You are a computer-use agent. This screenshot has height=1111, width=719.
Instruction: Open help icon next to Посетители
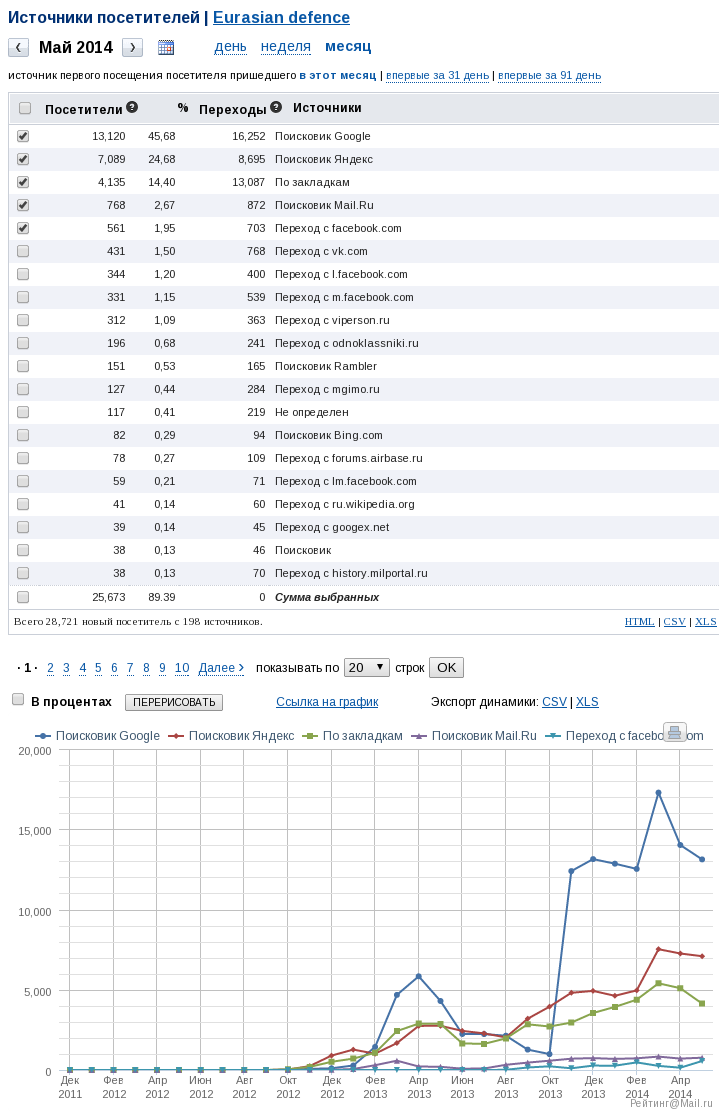point(132,107)
